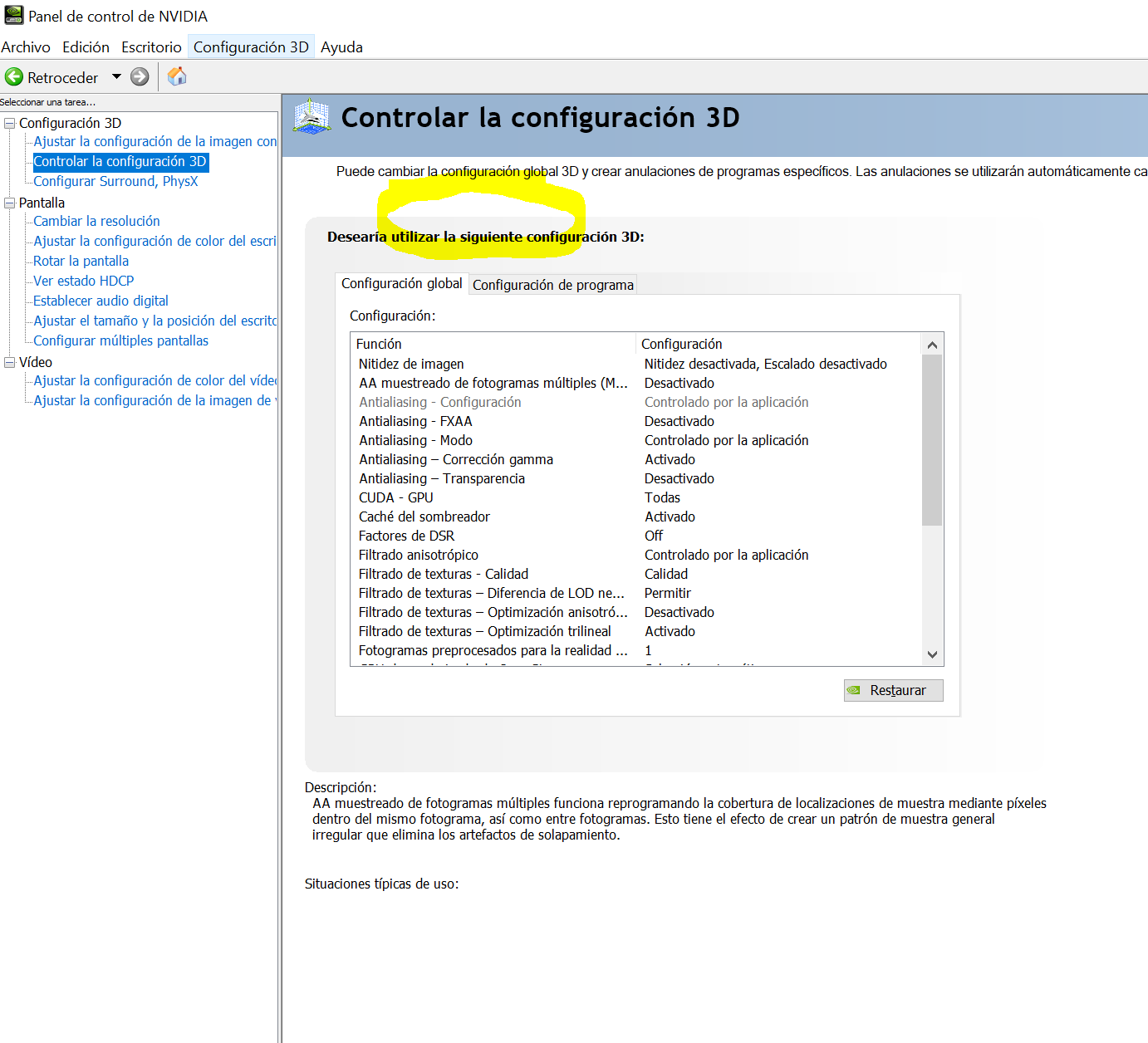
Task: Select Filtrado de texturas – Optimización anisotrópica row
Action: click(x=636, y=612)
